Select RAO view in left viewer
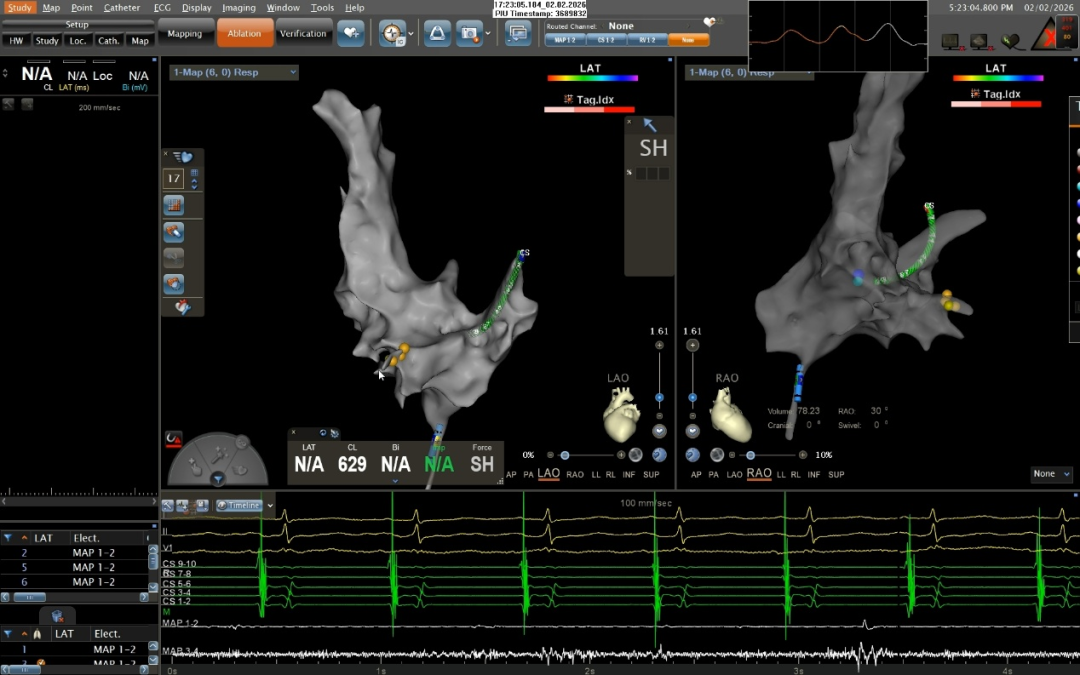The width and height of the screenshot is (1080, 675). coord(575,474)
